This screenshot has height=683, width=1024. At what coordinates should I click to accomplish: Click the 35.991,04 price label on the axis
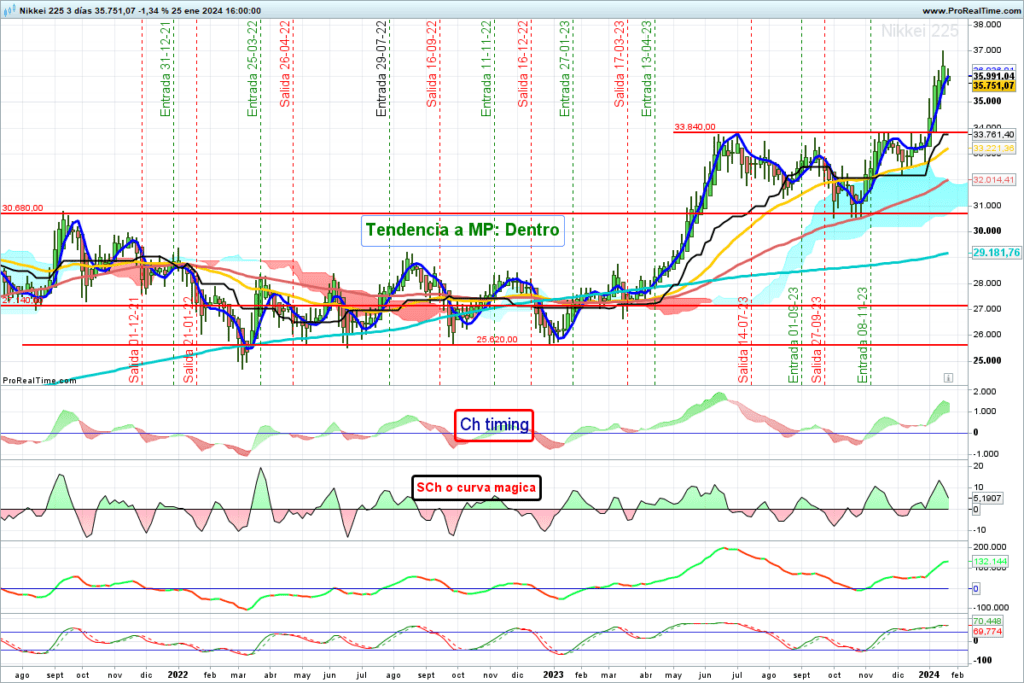coord(993,76)
